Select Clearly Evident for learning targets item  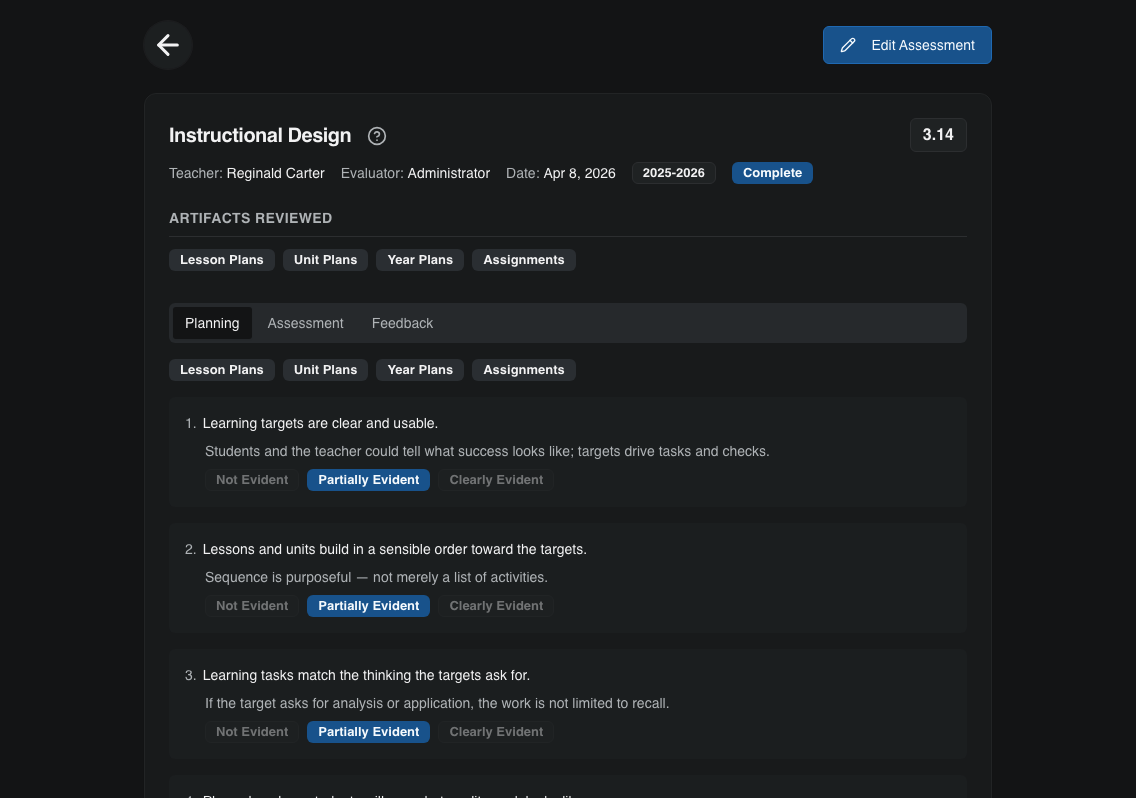click(496, 480)
